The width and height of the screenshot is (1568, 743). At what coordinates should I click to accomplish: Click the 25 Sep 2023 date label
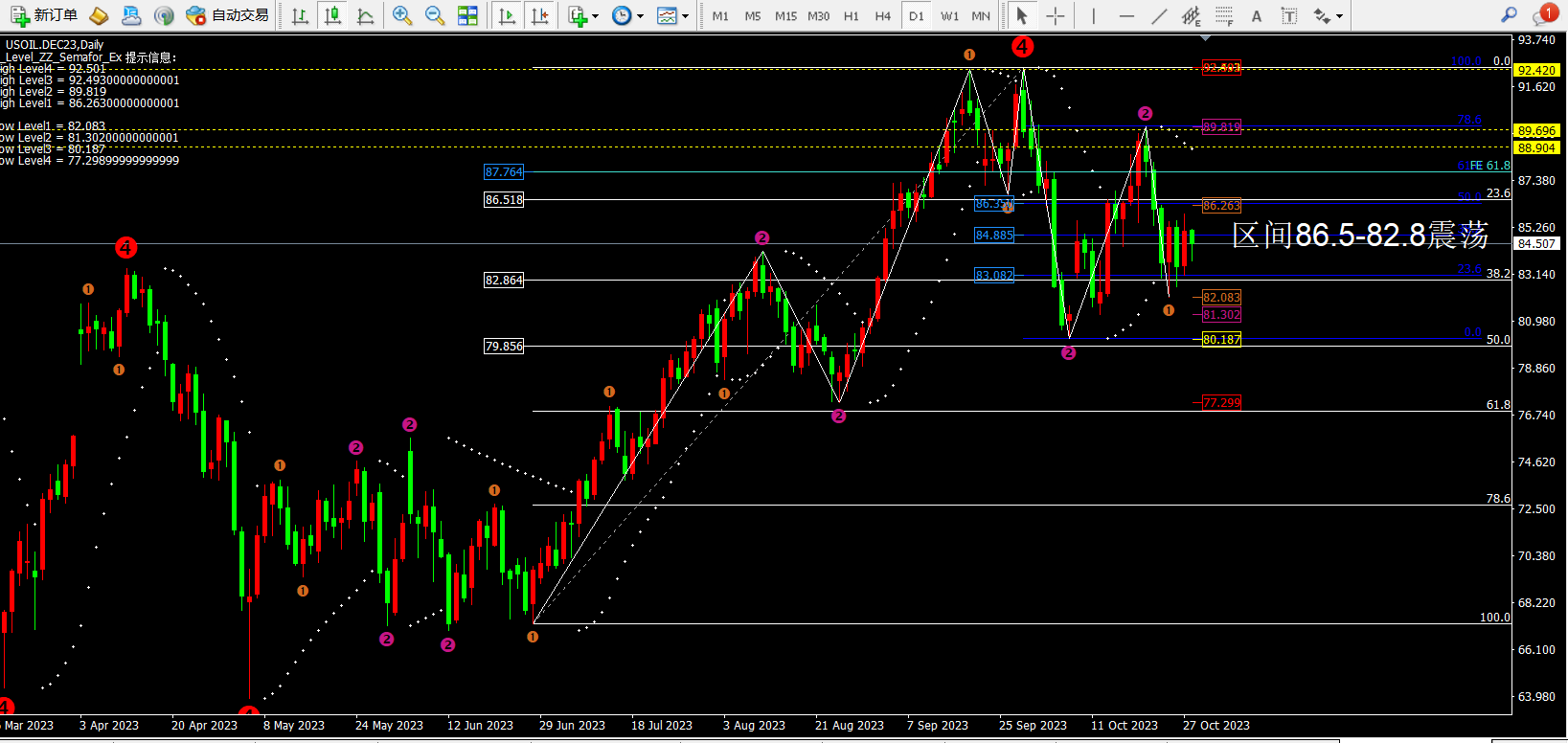tap(1033, 726)
